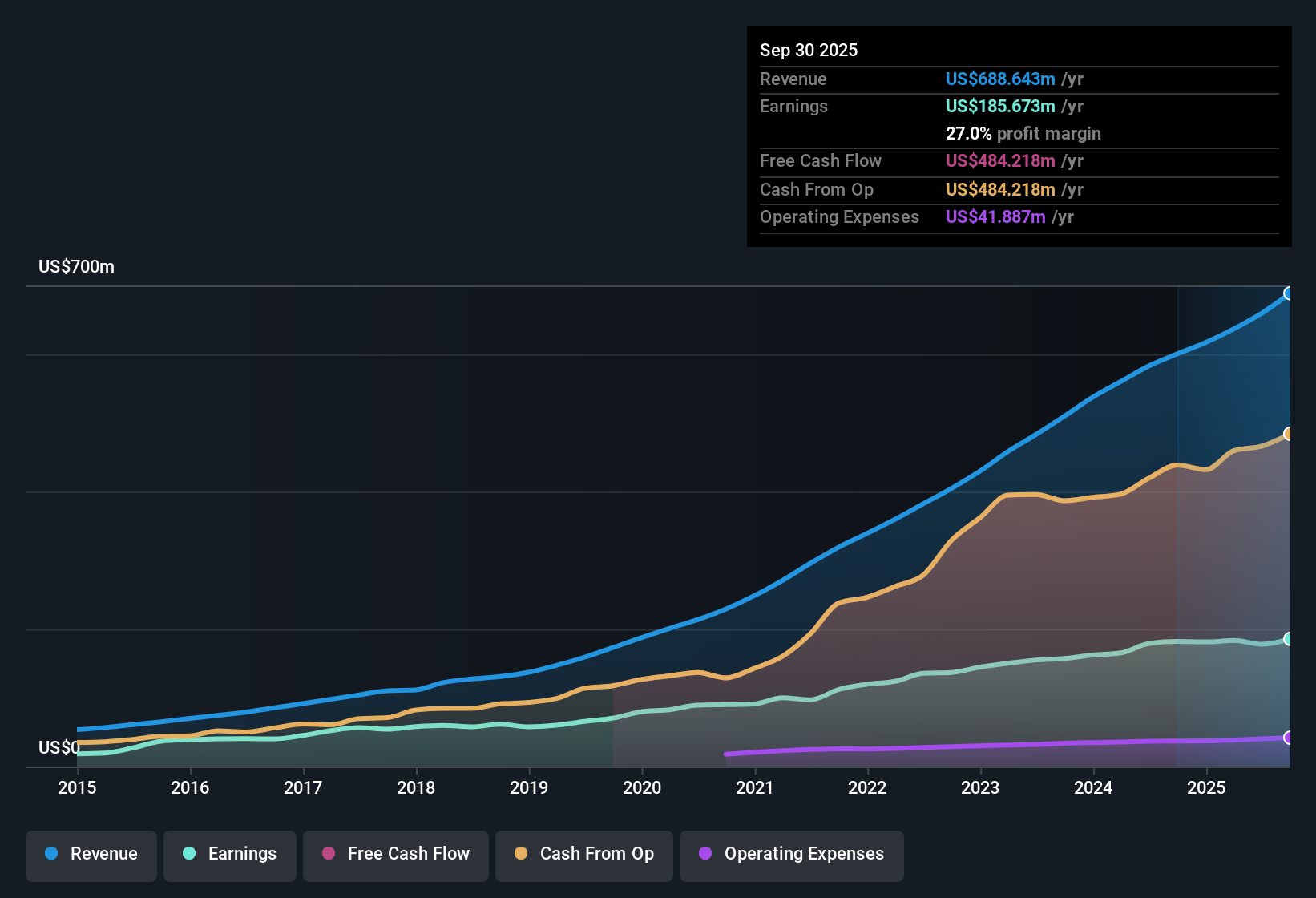Screen dimensions: 1316x898
Task: Click the Free Cash Flow label in tooltip
Action: [821, 160]
